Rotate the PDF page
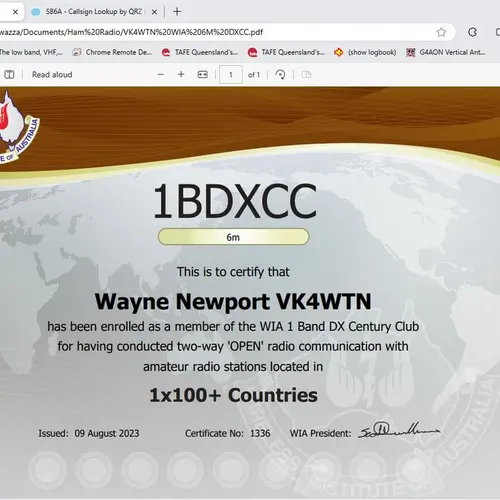The image size is (500, 500). pos(280,75)
